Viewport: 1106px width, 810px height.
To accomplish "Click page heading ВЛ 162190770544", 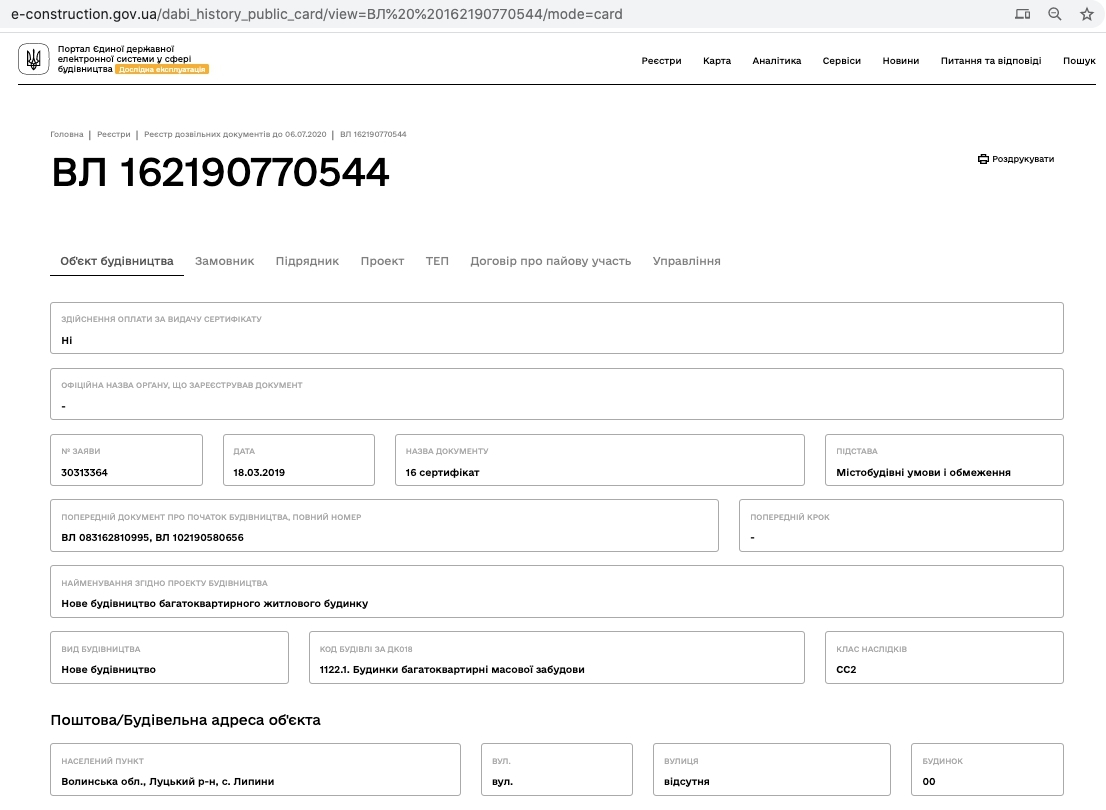I will [220, 172].
